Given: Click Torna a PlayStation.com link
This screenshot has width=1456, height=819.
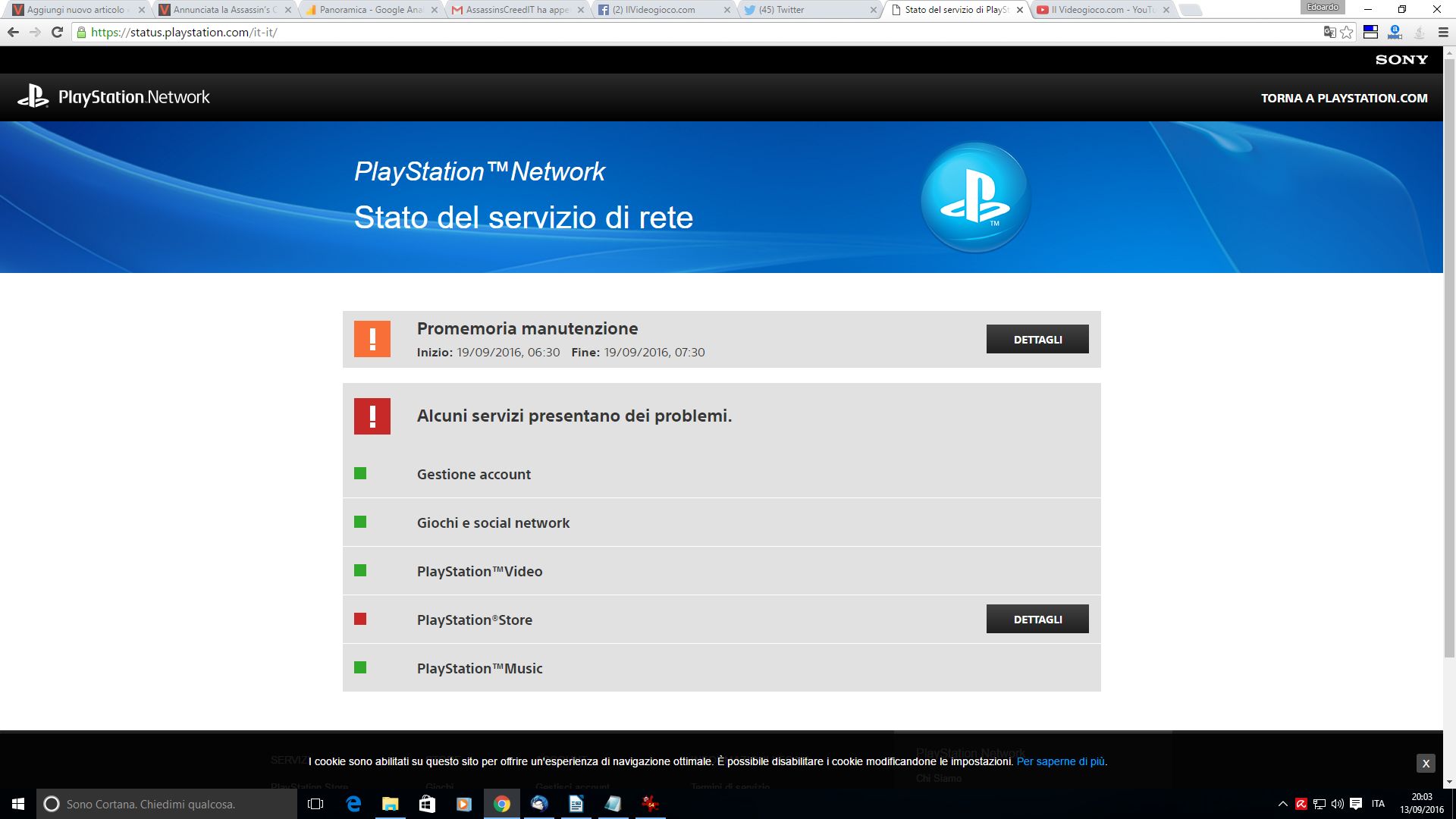Looking at the screenshot, I should (1344, 98).
